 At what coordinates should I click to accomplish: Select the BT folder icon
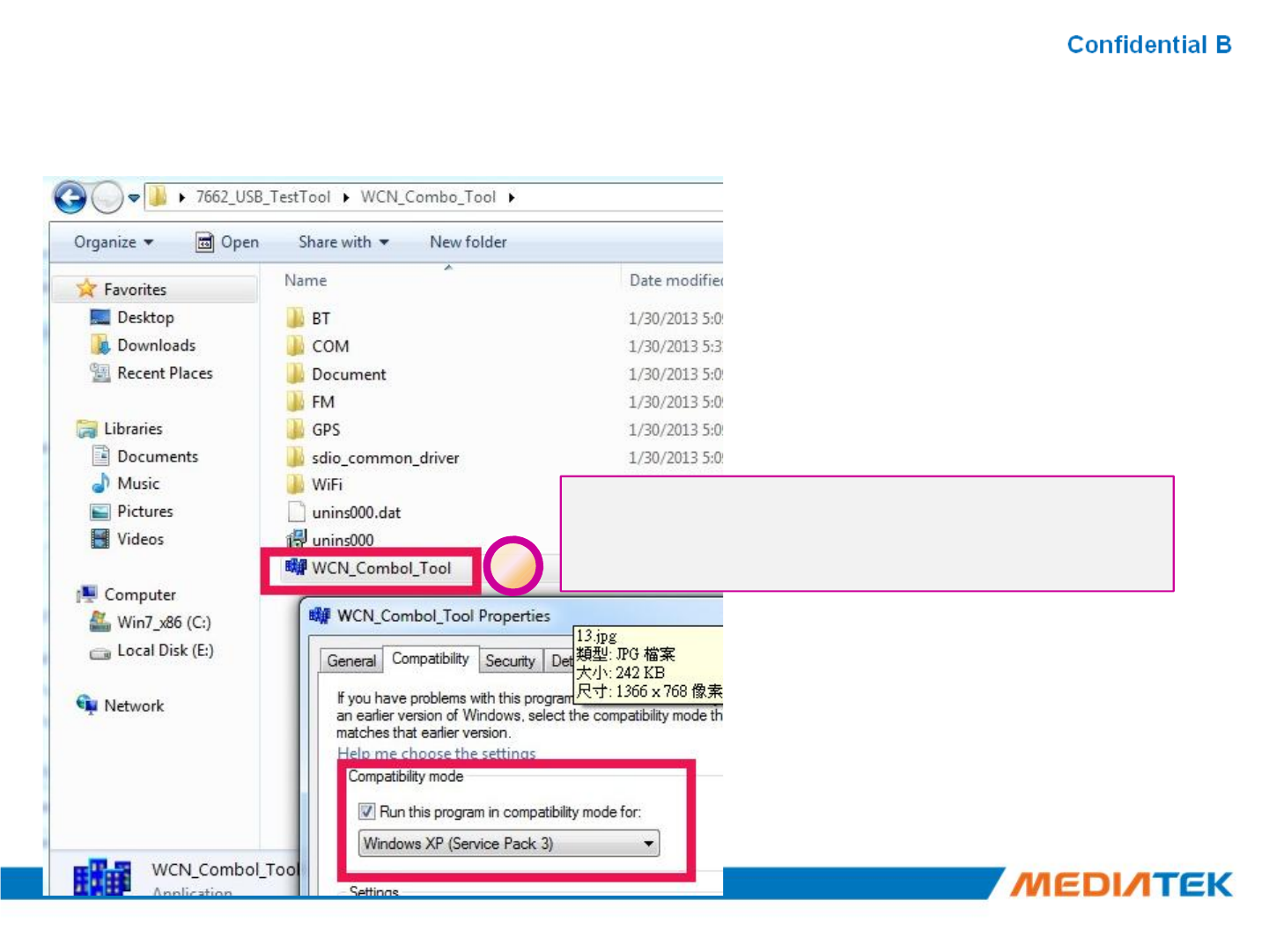295,318
